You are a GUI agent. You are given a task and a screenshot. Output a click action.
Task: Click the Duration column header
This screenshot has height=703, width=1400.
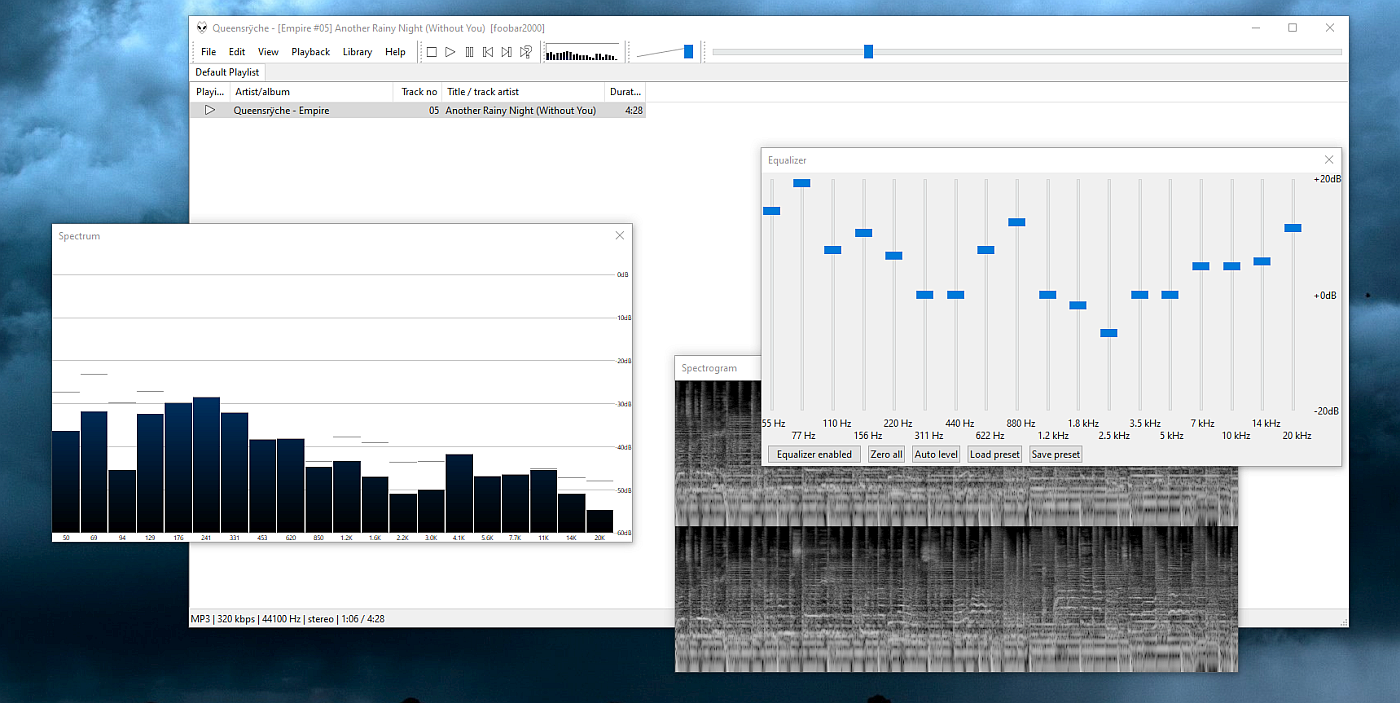[625, 92]
